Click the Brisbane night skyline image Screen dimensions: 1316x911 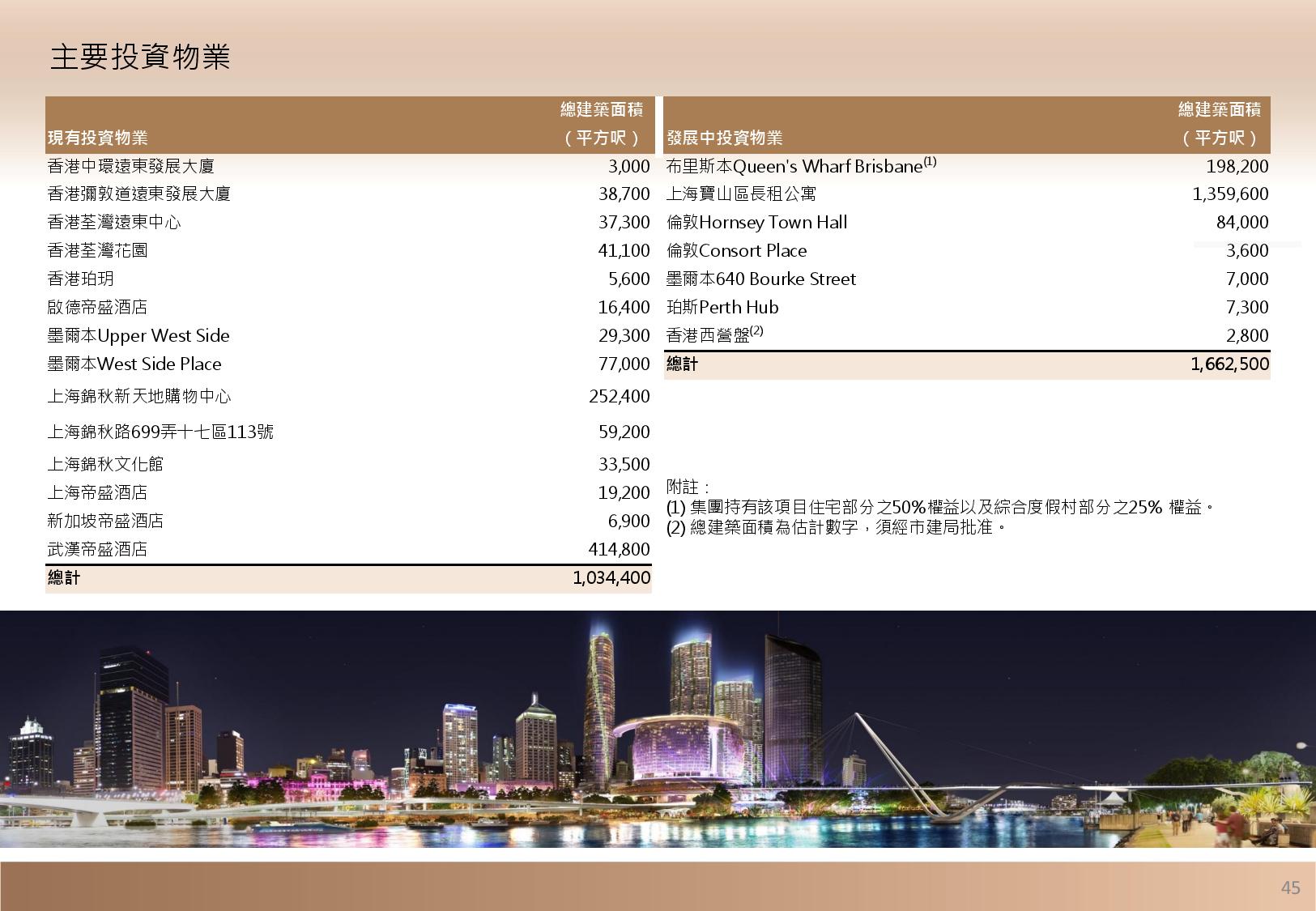tap(658, 729)
